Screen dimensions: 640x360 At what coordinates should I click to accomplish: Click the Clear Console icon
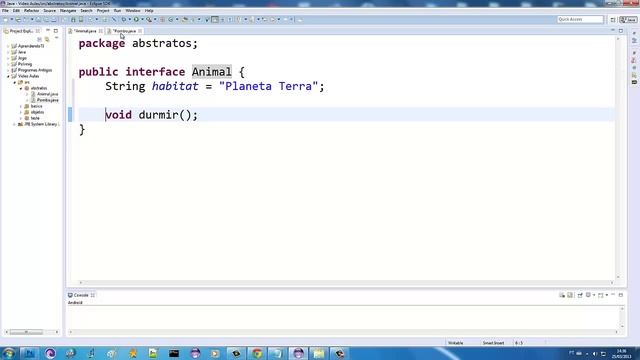(x=562, y=295)
